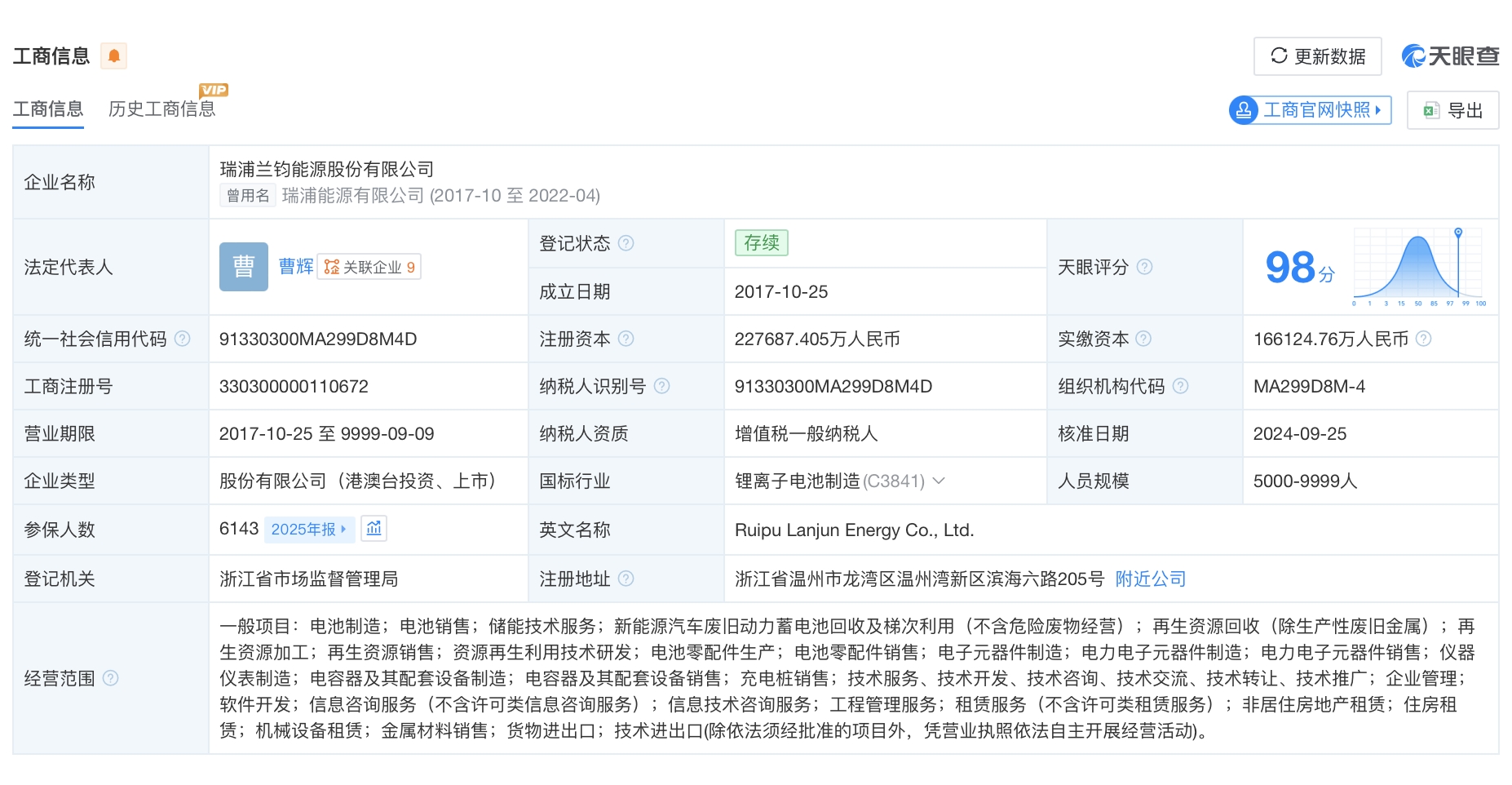The height and width of the screenshot is (785, 1512).
Task: Click the 工商信息 section heading
Action: (x=51, y=55)
